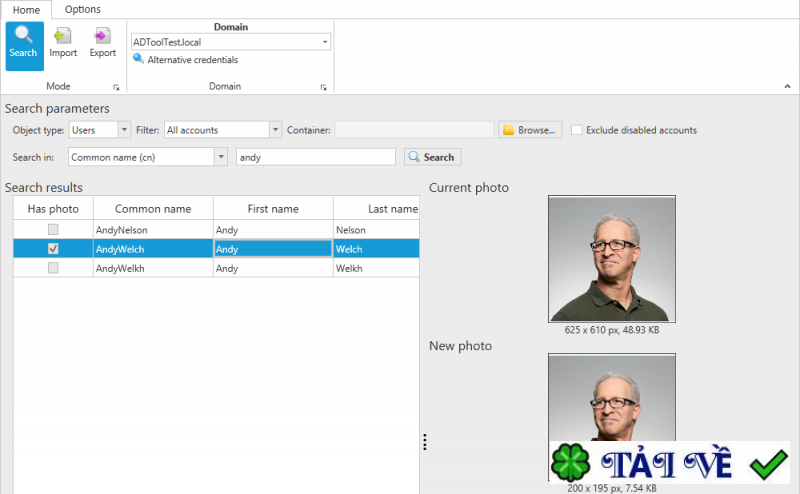Toggle Has photo checkbox for AndyWelkh
The width and height of the screenshot is (800, 494).
(53, 268)
